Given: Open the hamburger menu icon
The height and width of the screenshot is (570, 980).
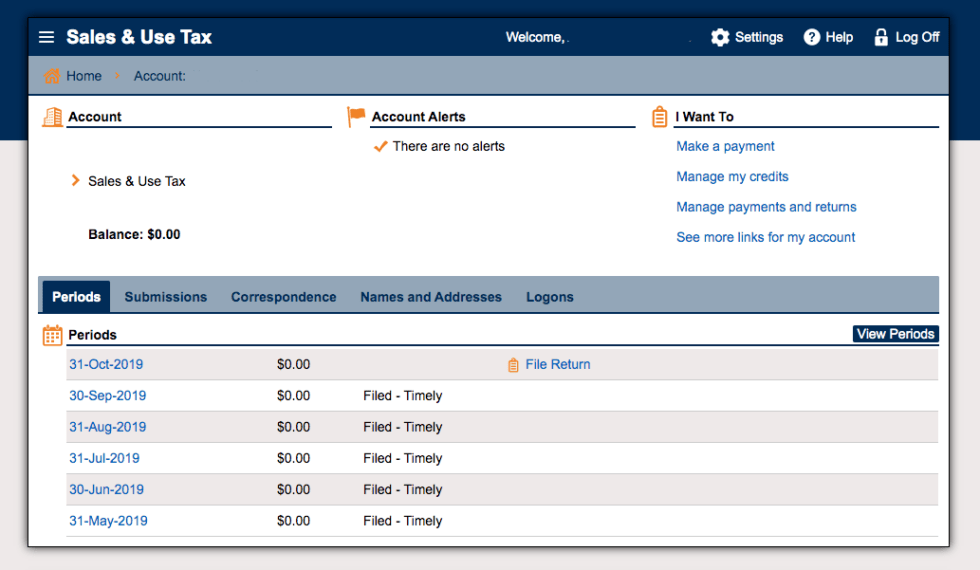Looking at the screenshot, I should click(46, 37).
